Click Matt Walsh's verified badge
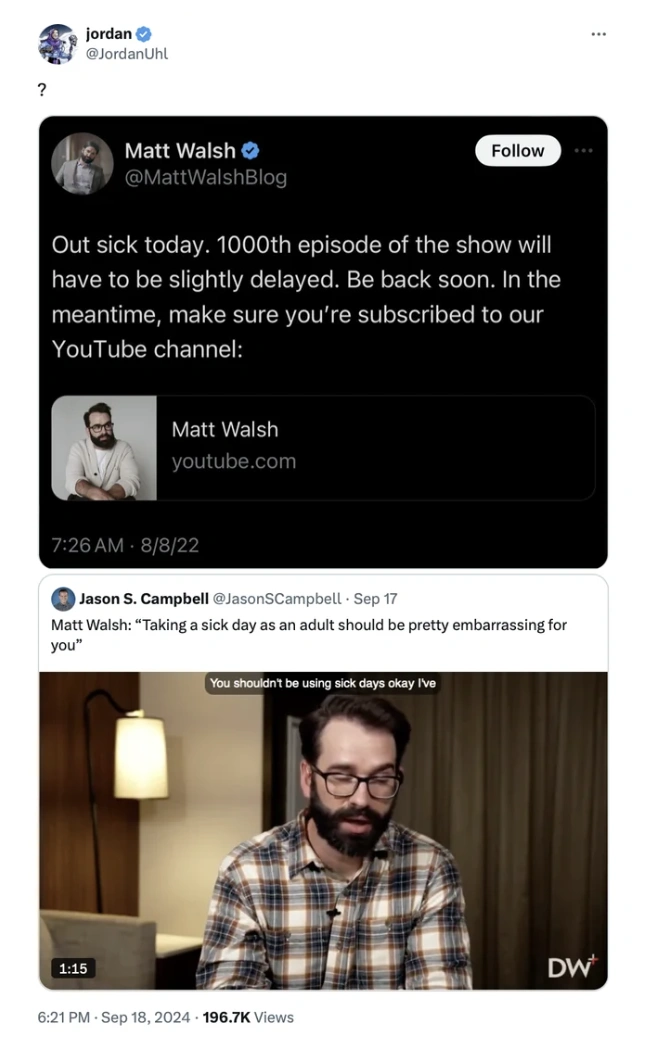This screenshot has height=1040, width=672. [250, 151]
